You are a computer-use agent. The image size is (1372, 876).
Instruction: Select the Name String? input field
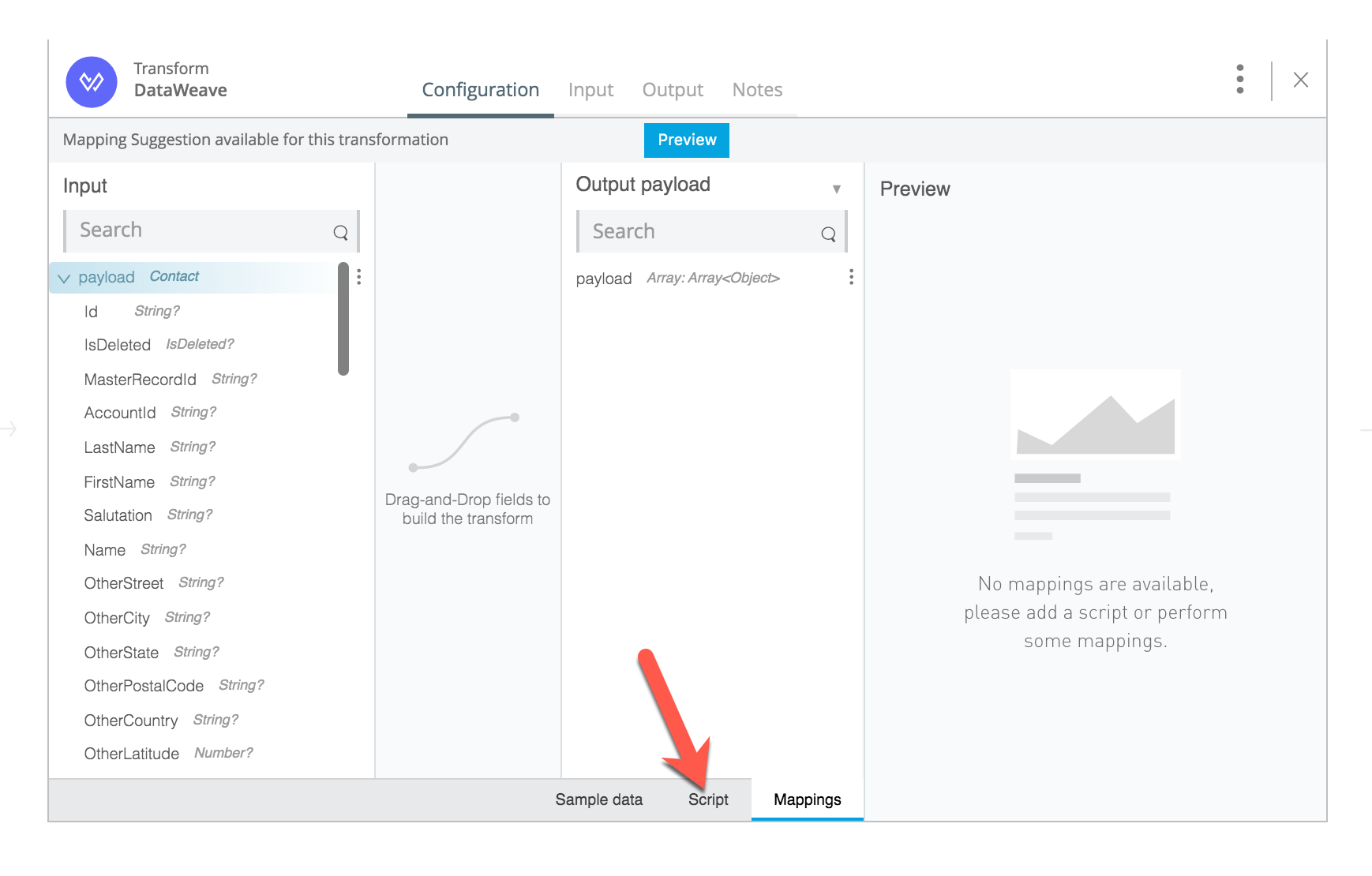click(x=135, y=550)
